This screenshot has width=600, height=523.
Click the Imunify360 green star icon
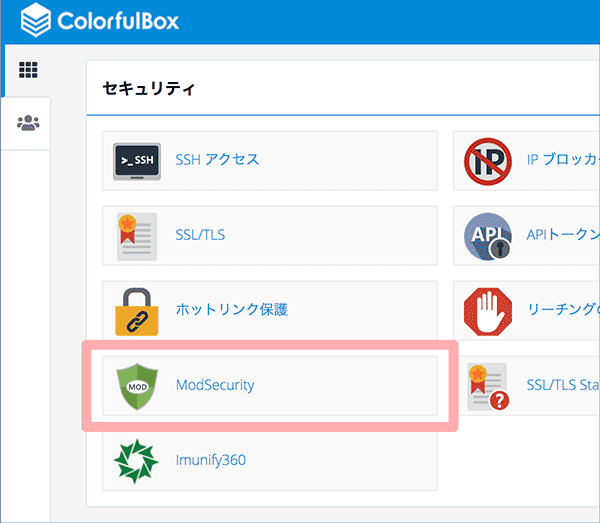click(x=137, y=461)
